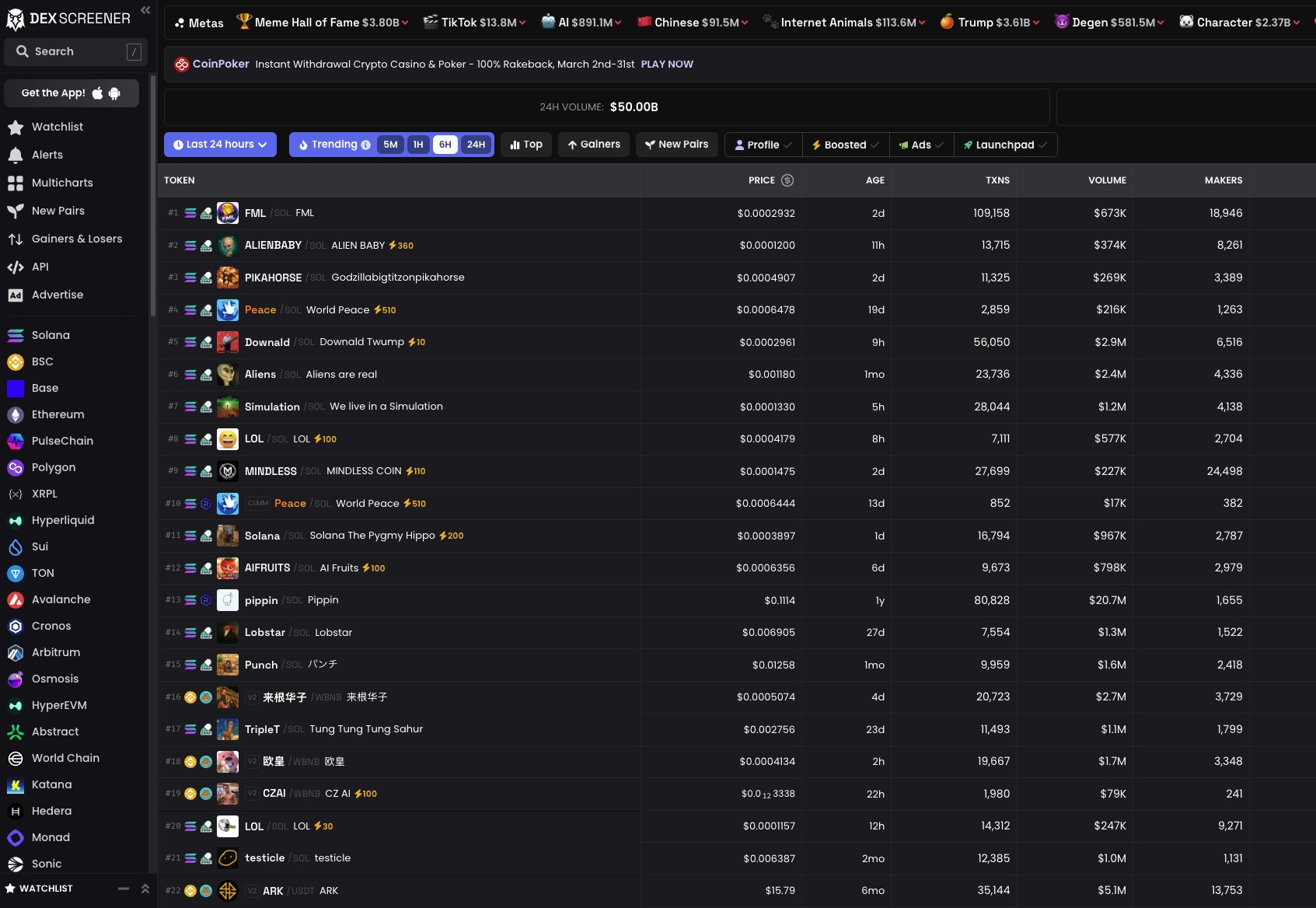The height and width of the screenshot is (908, 1316).
Task: Sort by the AGE column header
Action: coord(875,180)
